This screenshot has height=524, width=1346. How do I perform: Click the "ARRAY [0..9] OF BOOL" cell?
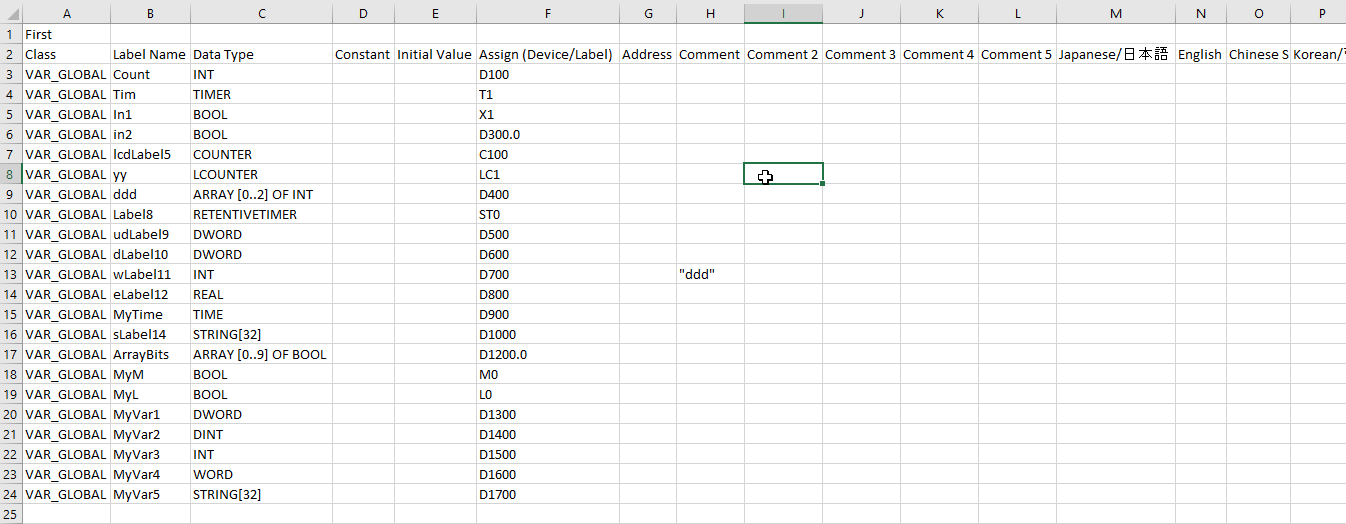259,354
